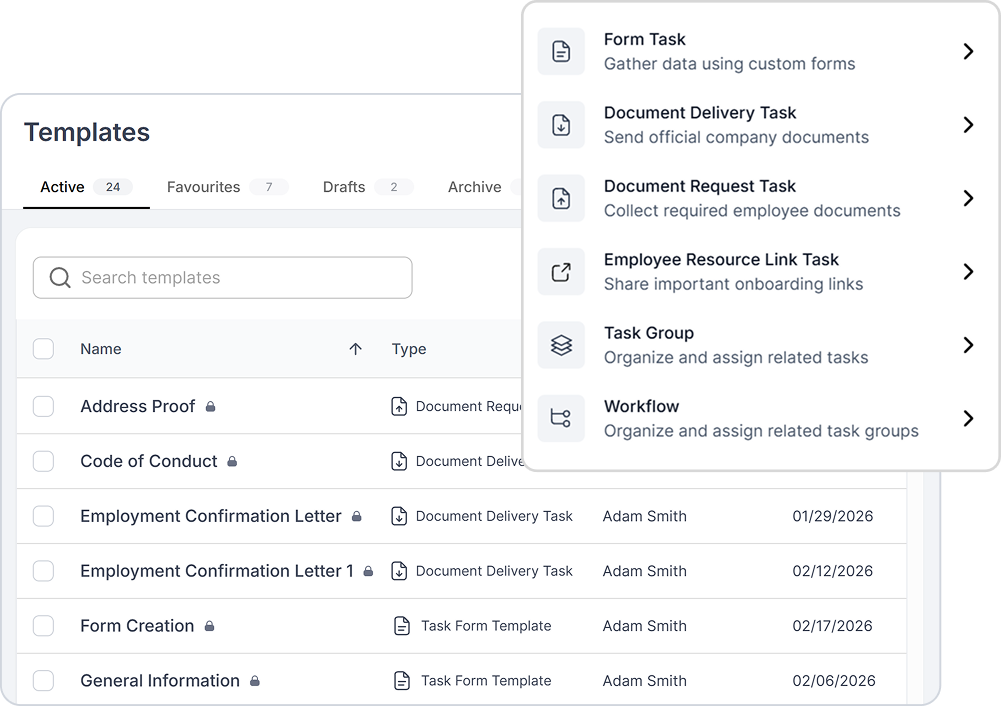This screenshot has width=1001, height=706.
Task: Click type icon in Employment Confirmation Letter row
Action: click(x=399, y=516)
